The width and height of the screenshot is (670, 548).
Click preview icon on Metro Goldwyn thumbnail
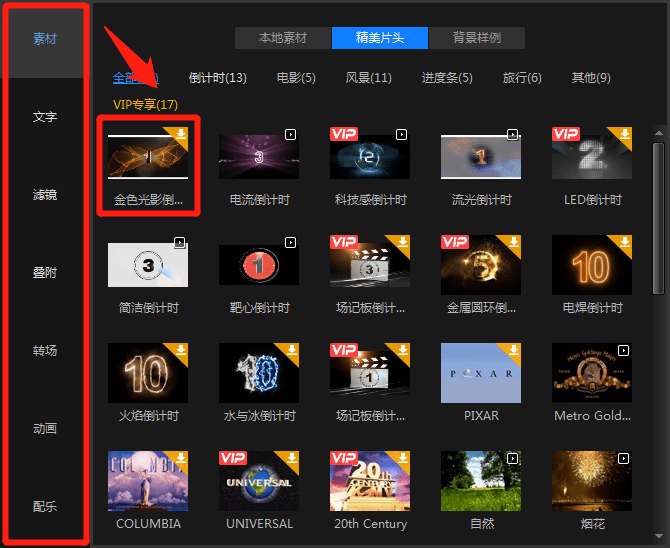tap(624, 350)
